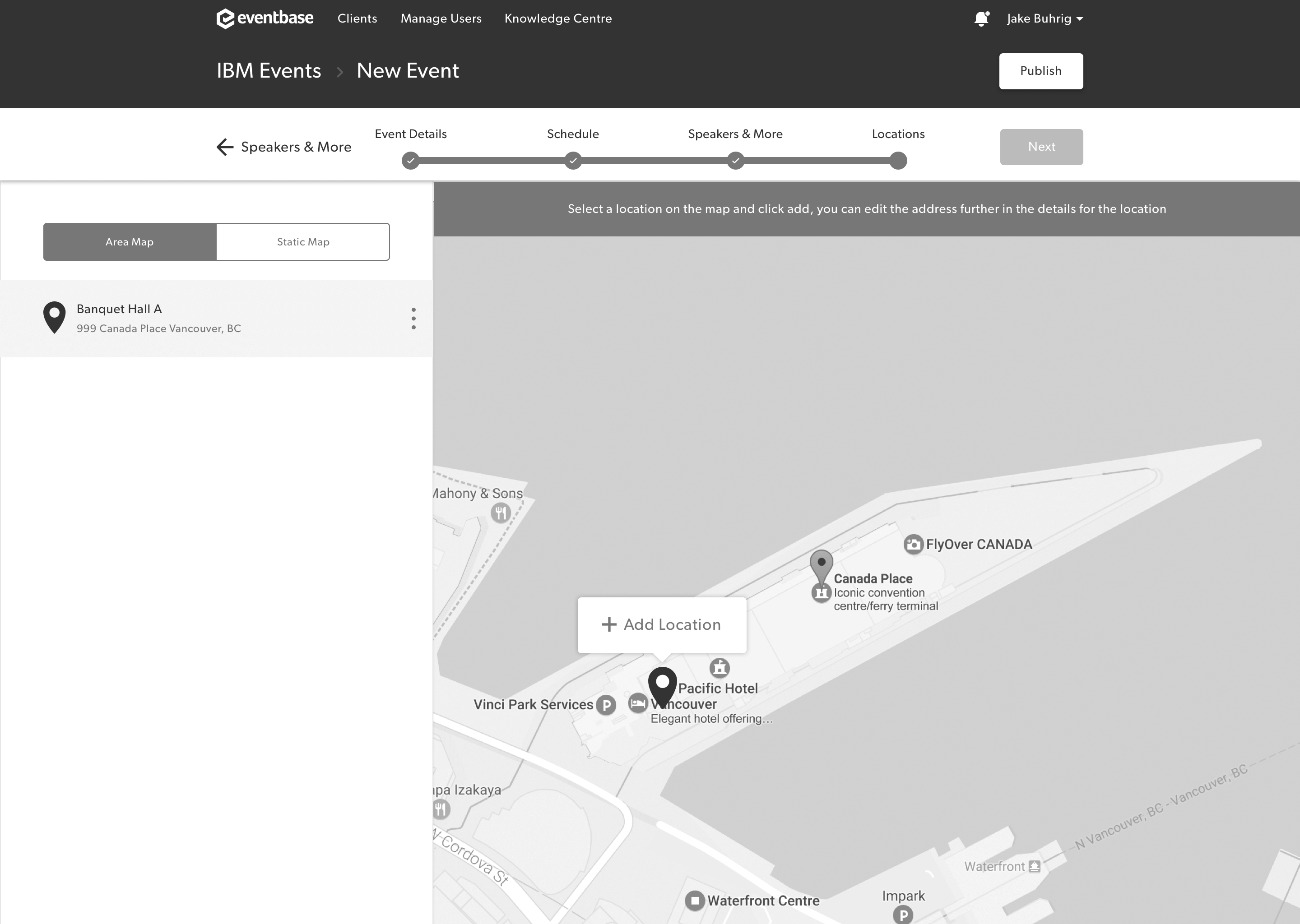The width and height of the screenshot is (1300, 924).
Task: Click the Canada Place map label
Action: click(873, 579)
